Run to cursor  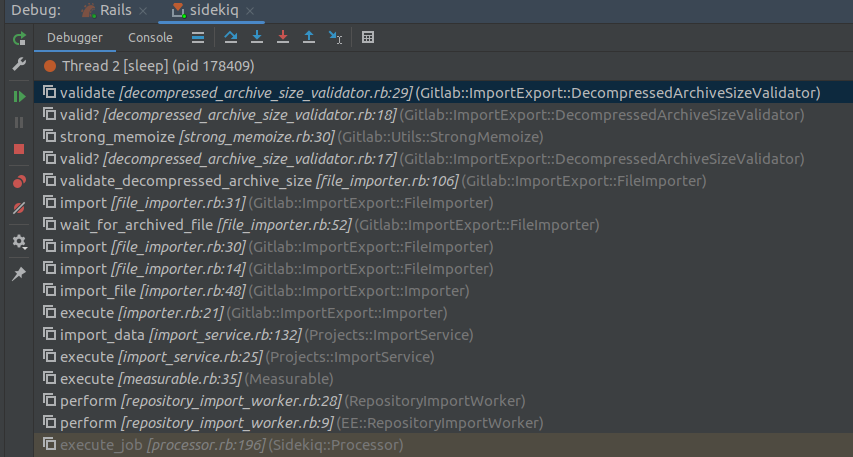[335, 37]
